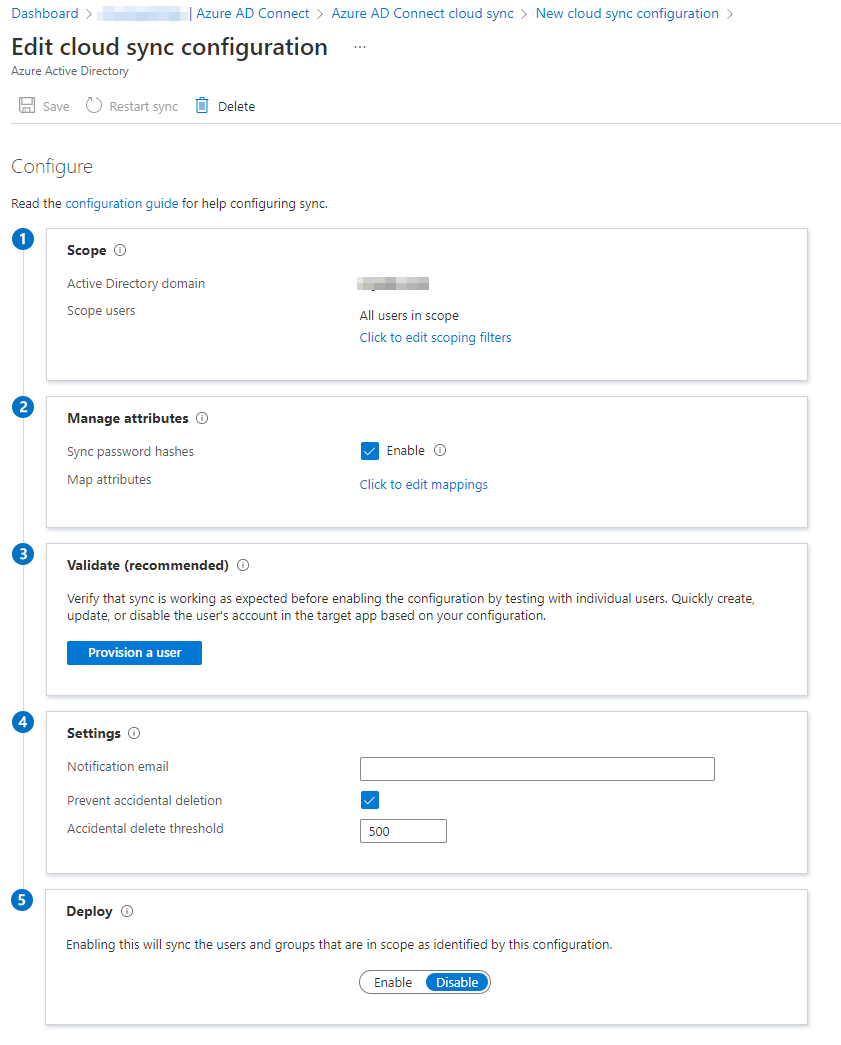The image size is (841, 1045).
Task: Click the 'All users in scope' text
Action: click(409, 315)
